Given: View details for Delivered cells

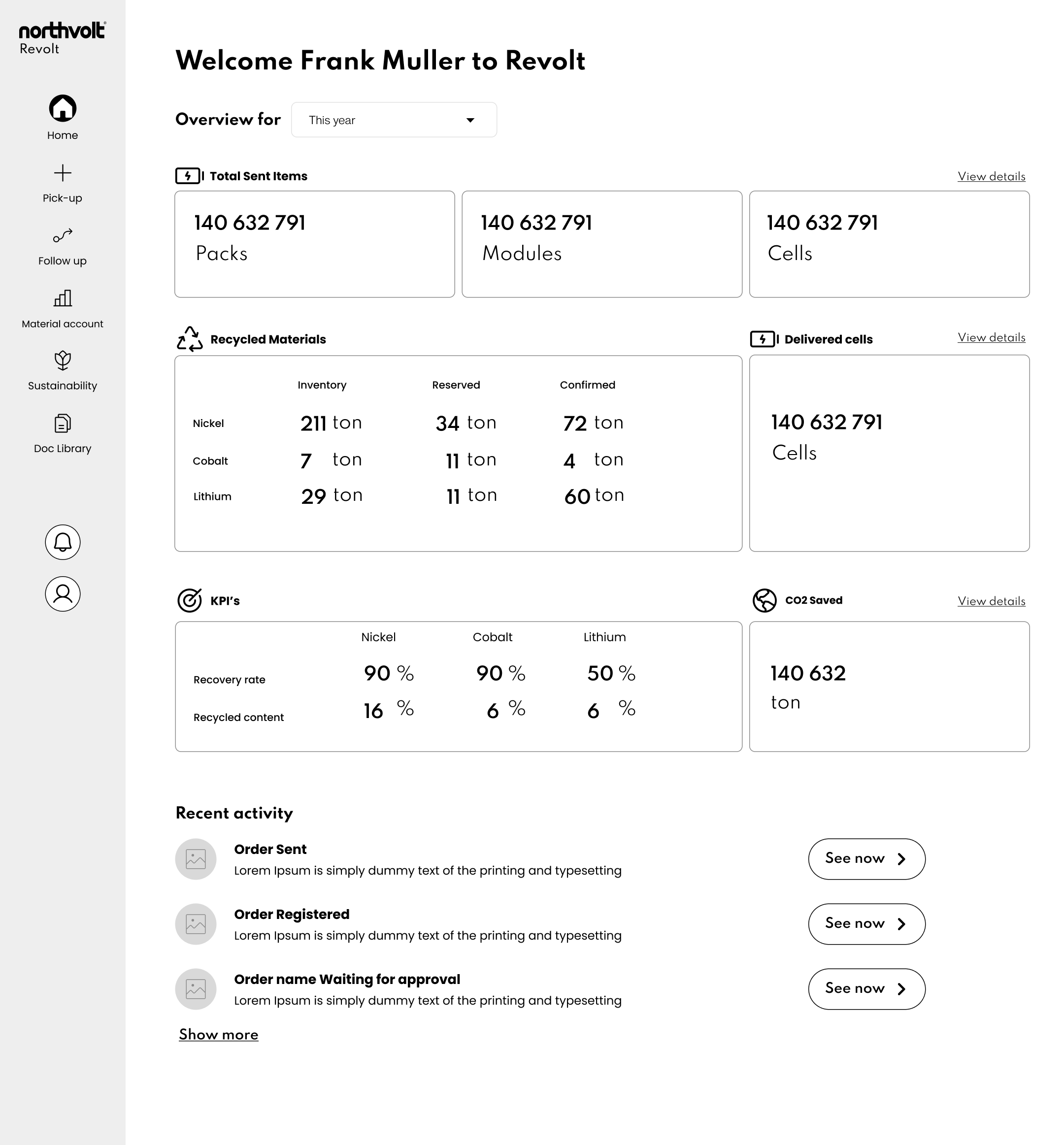Looking at the screenshot, I should click(992, 337).
